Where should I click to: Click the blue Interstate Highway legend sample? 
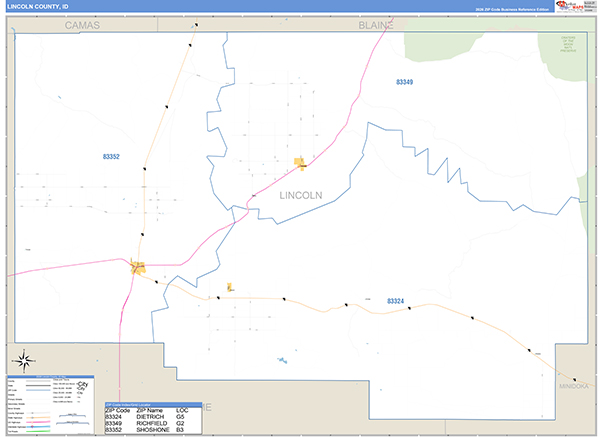click(38, 427)
